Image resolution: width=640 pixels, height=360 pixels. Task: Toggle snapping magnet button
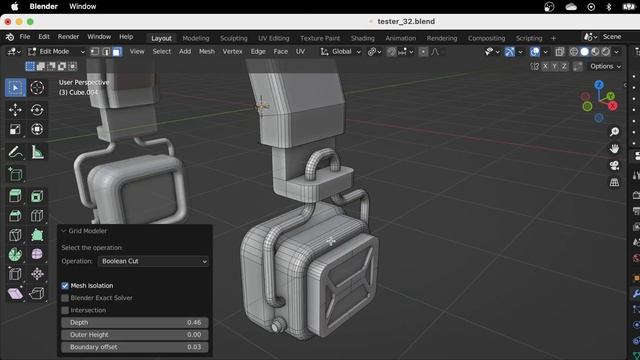coord(391,52)
